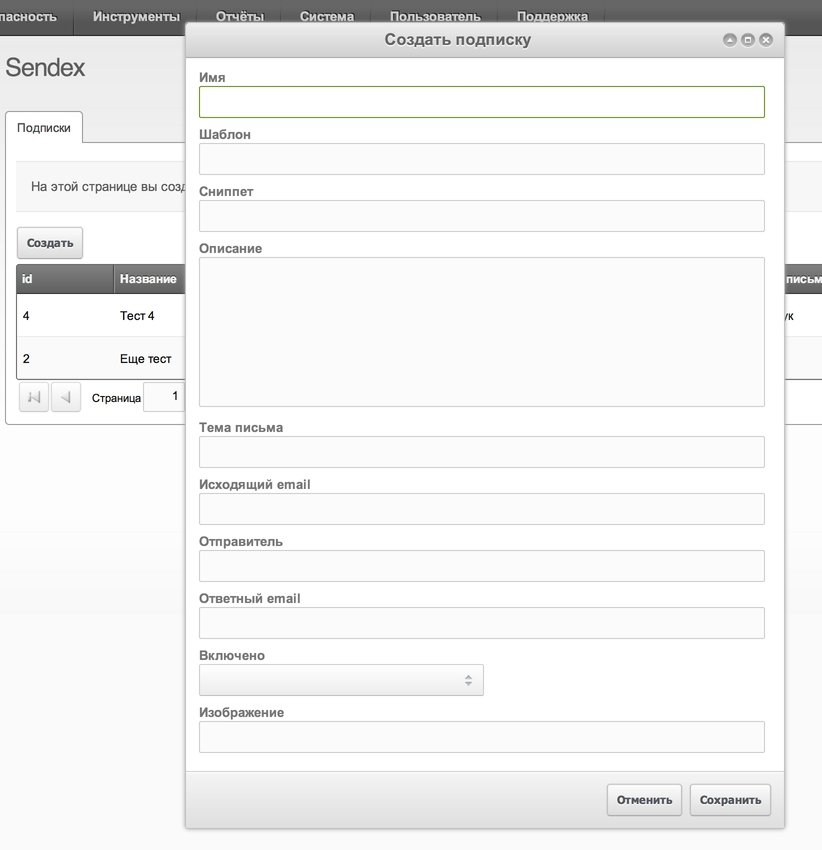This screenshot has width=822, height=850.
Task: Close the Создать подписку dialog
Action: 766,40
